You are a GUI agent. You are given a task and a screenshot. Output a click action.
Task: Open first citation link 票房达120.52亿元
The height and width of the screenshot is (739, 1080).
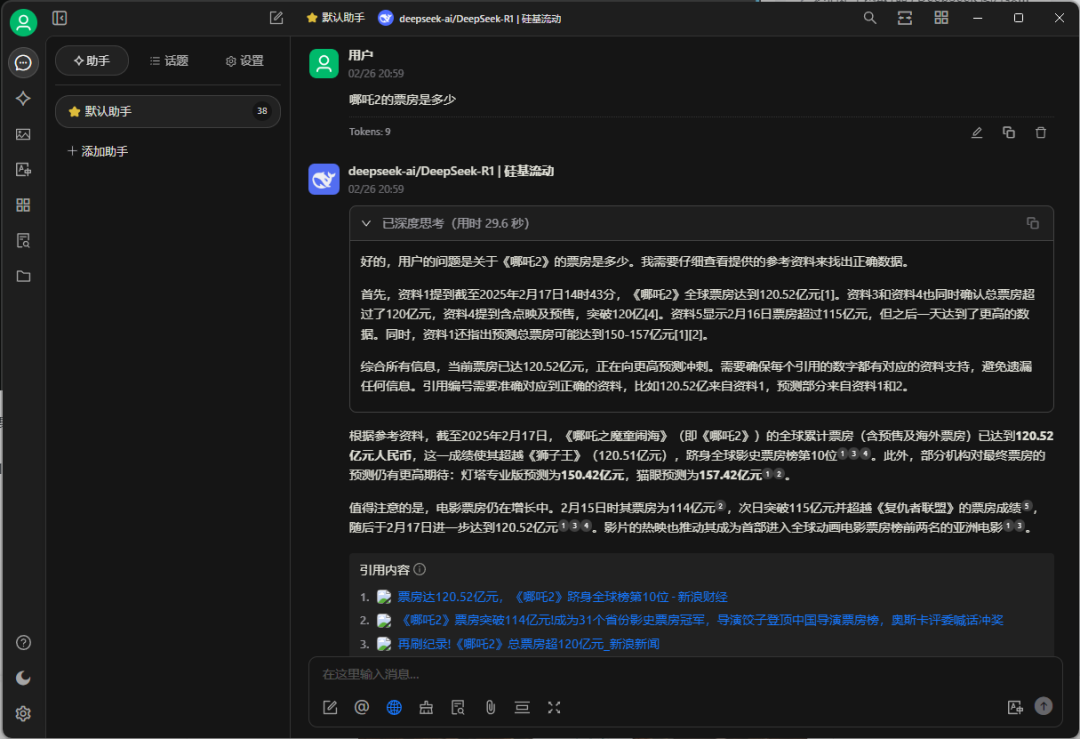click(x=562, y=596)
